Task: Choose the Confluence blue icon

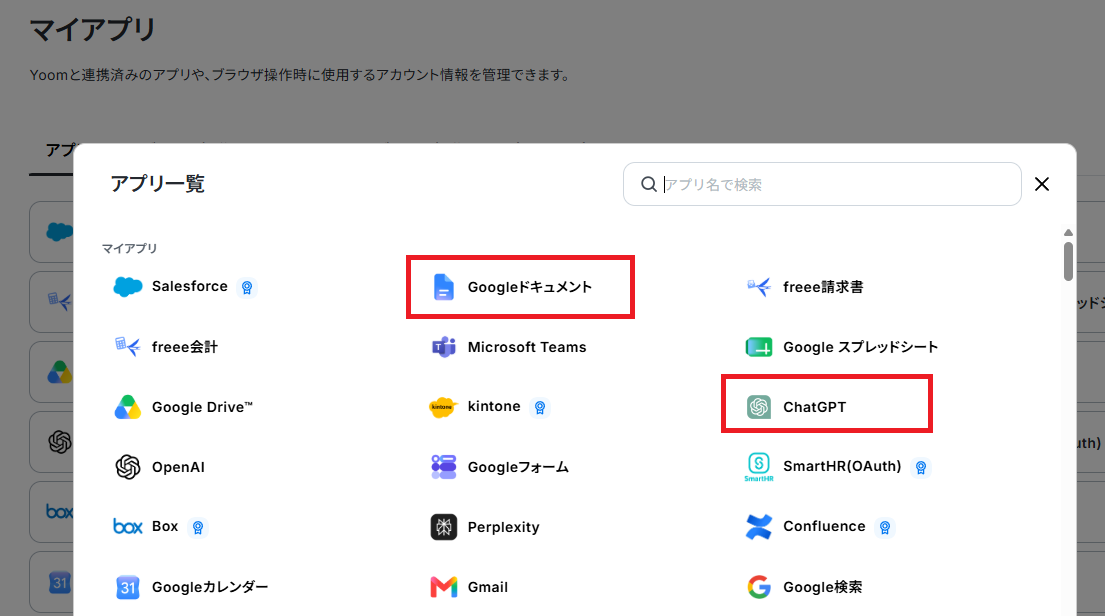Action: click(759, 526)
